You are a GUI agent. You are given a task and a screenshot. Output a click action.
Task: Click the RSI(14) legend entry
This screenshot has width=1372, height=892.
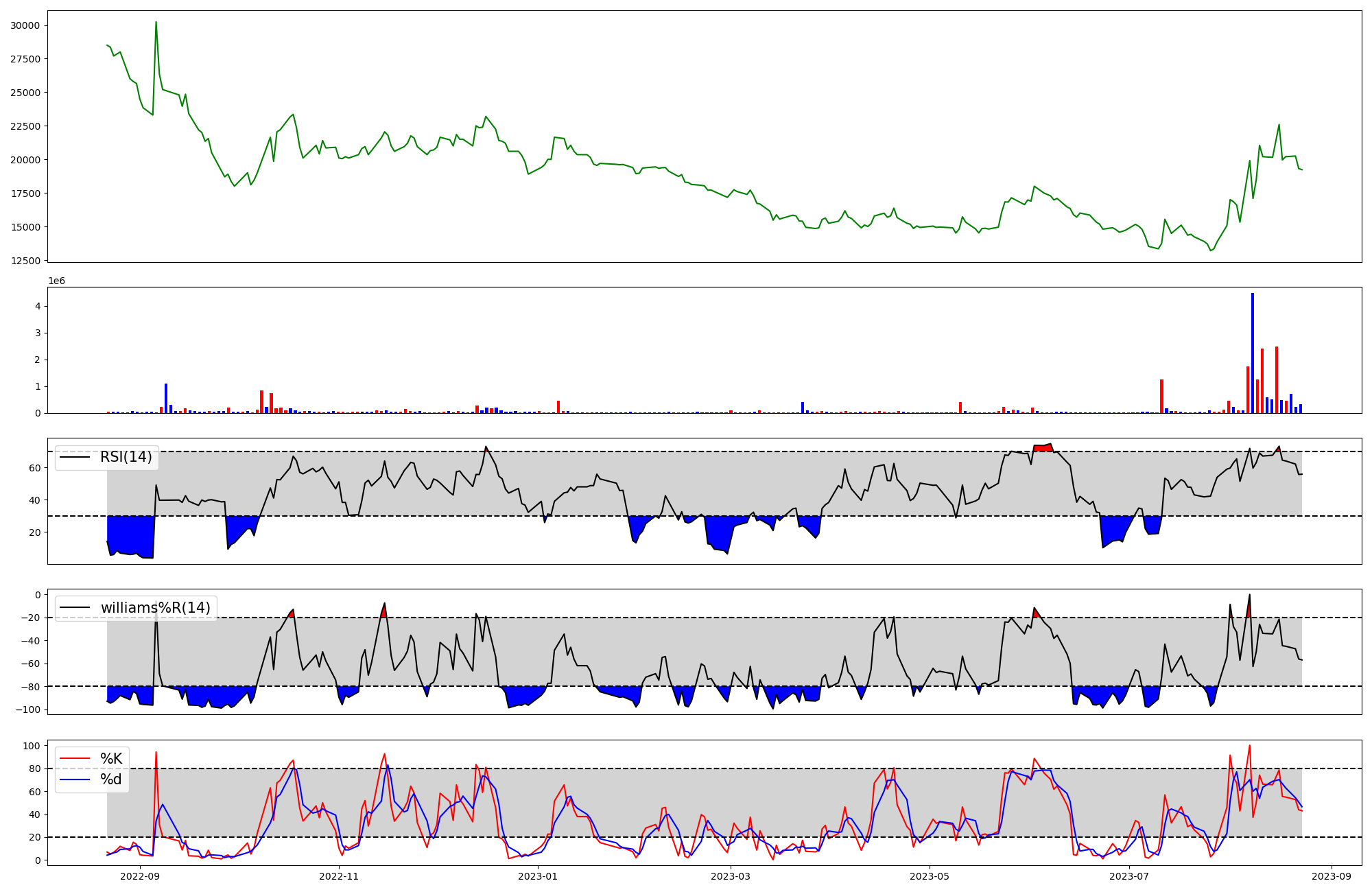tap(126, 457)
